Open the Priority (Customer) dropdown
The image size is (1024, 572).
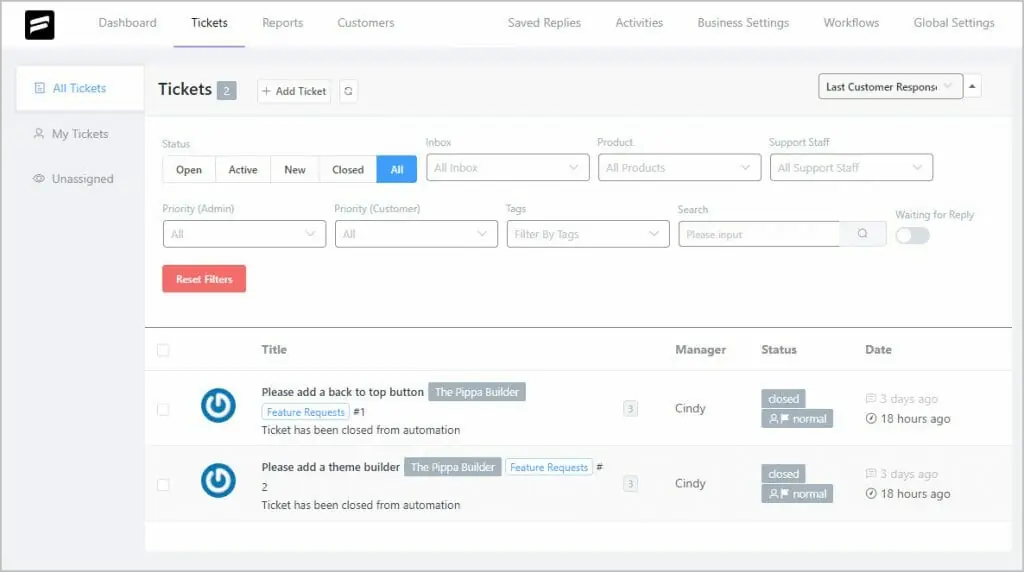[x=416, y=234]
